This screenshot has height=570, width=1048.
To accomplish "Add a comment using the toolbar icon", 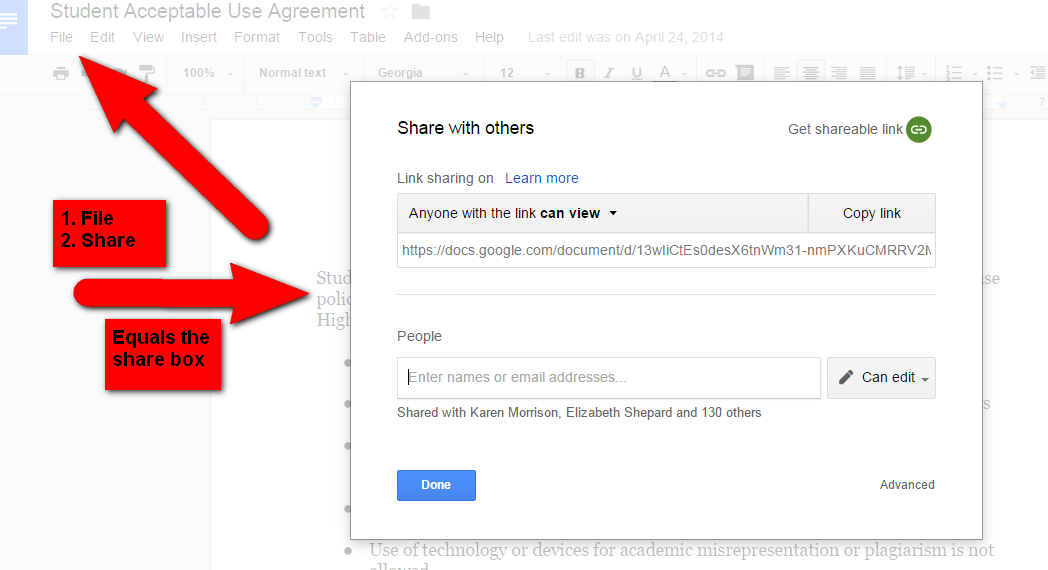I will point(745,72).
